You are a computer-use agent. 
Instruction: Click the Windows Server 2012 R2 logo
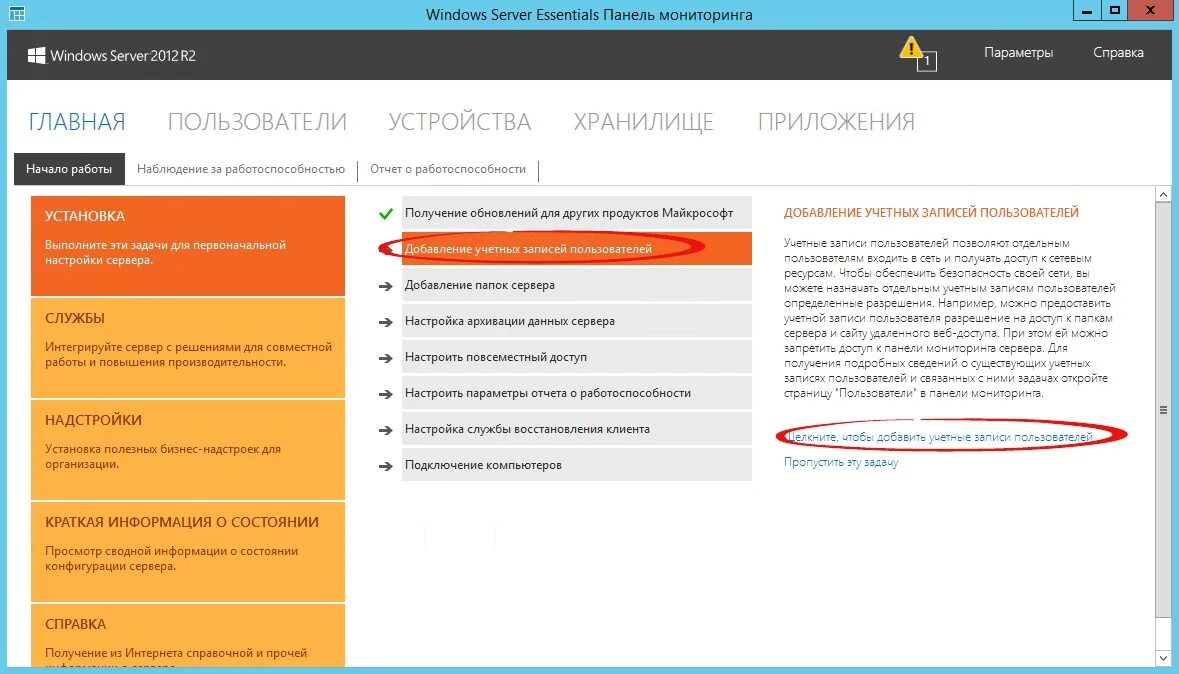click(x=111, y=56)
